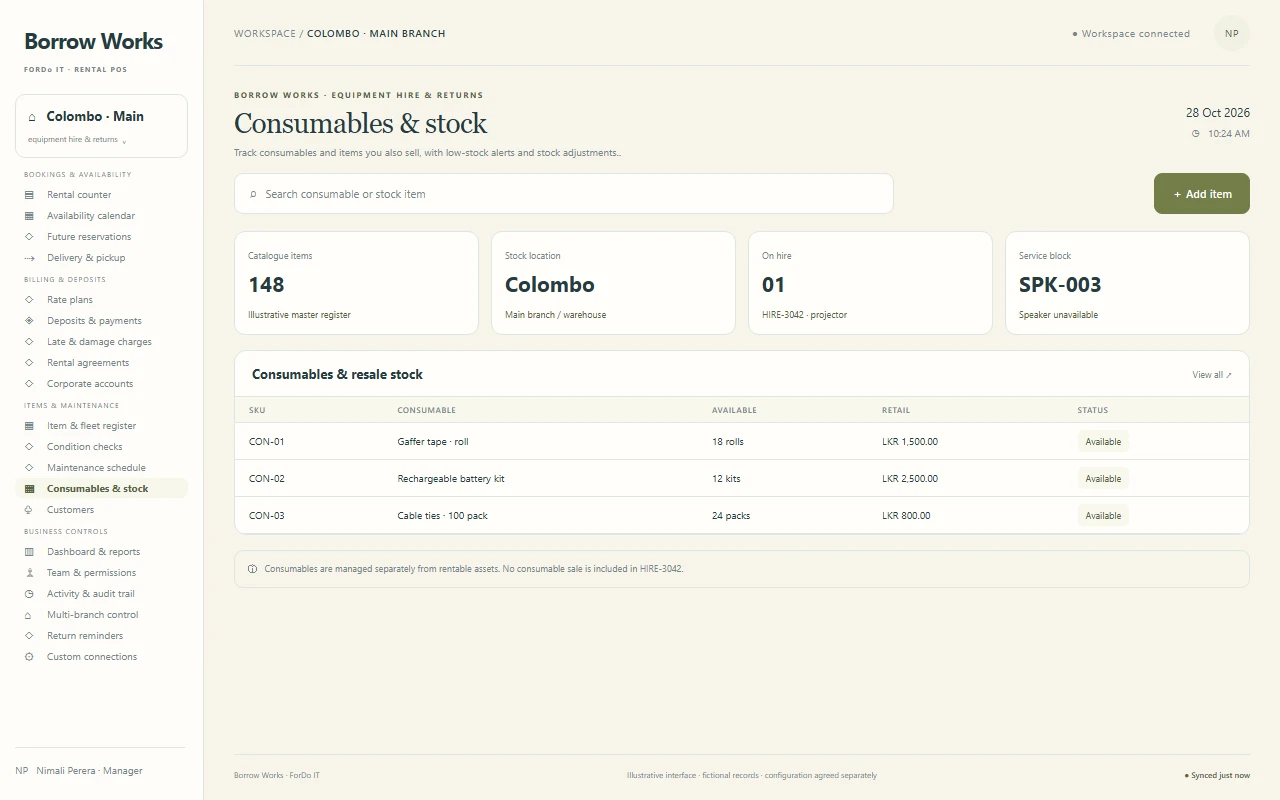Click the Item & fleet register icon
Screen dimensions: 1280x800
tap(29, 426)
